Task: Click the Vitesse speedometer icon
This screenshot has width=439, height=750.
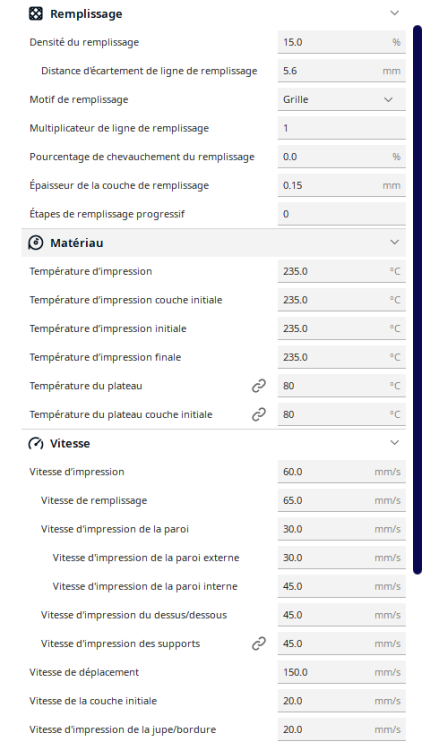Action: point(36,443)
